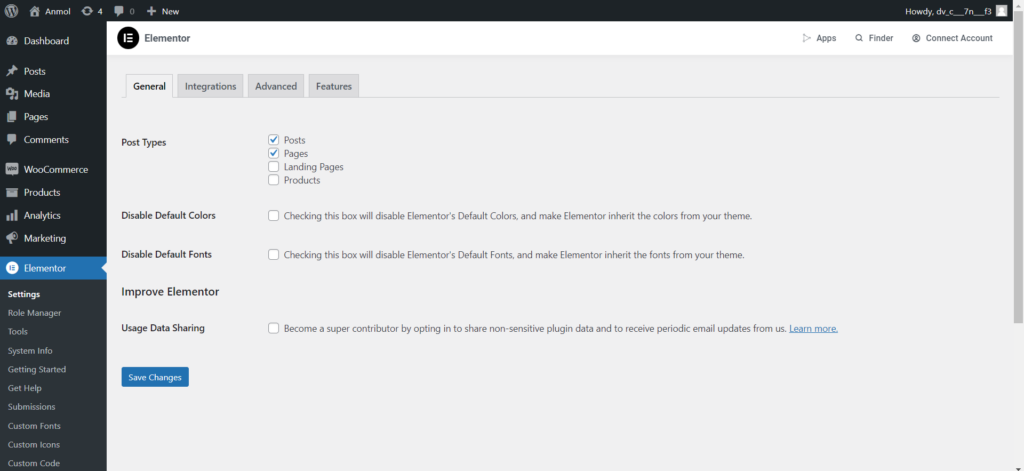Click the Posts pushpin icon
Image resolution: width=1024 pixels, height=471 pixels.
[x=12, y=71]
